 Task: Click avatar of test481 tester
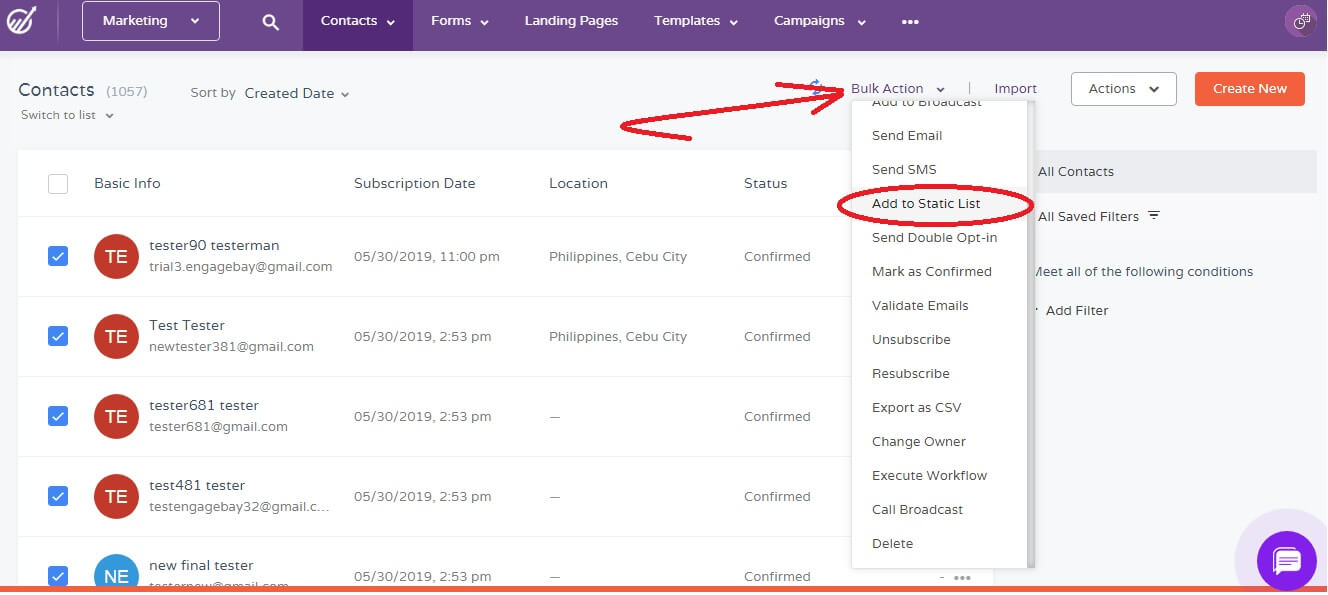(x=116, y=497)
